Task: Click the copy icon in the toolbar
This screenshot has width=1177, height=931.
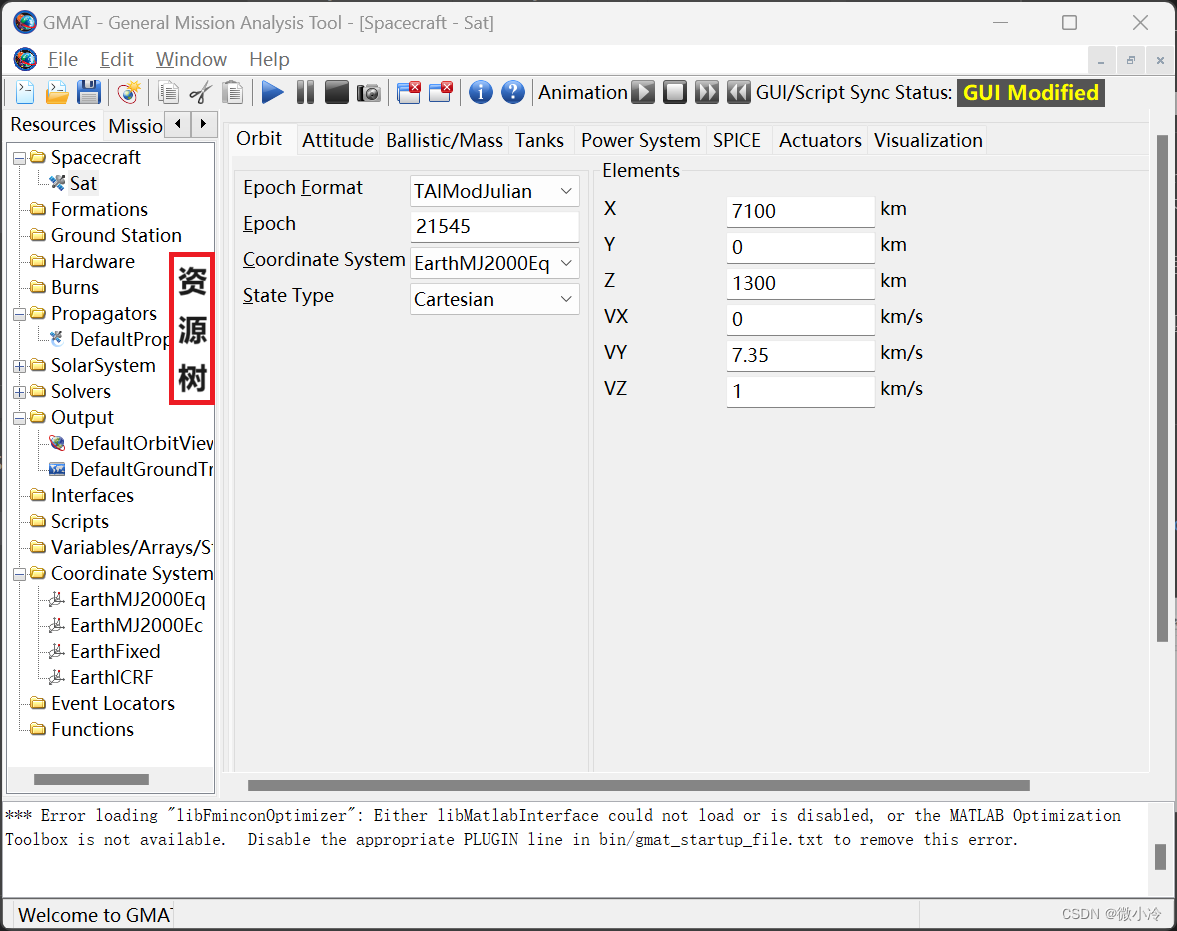Action: point(168,92)
